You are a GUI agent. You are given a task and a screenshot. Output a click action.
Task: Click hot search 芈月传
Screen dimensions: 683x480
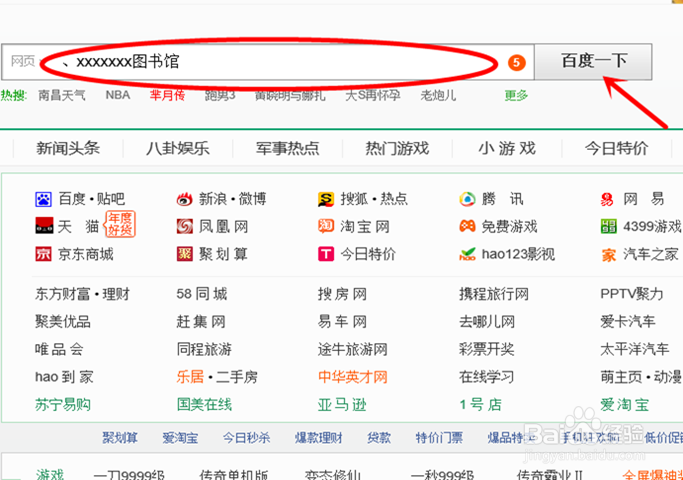coord(167,95)
